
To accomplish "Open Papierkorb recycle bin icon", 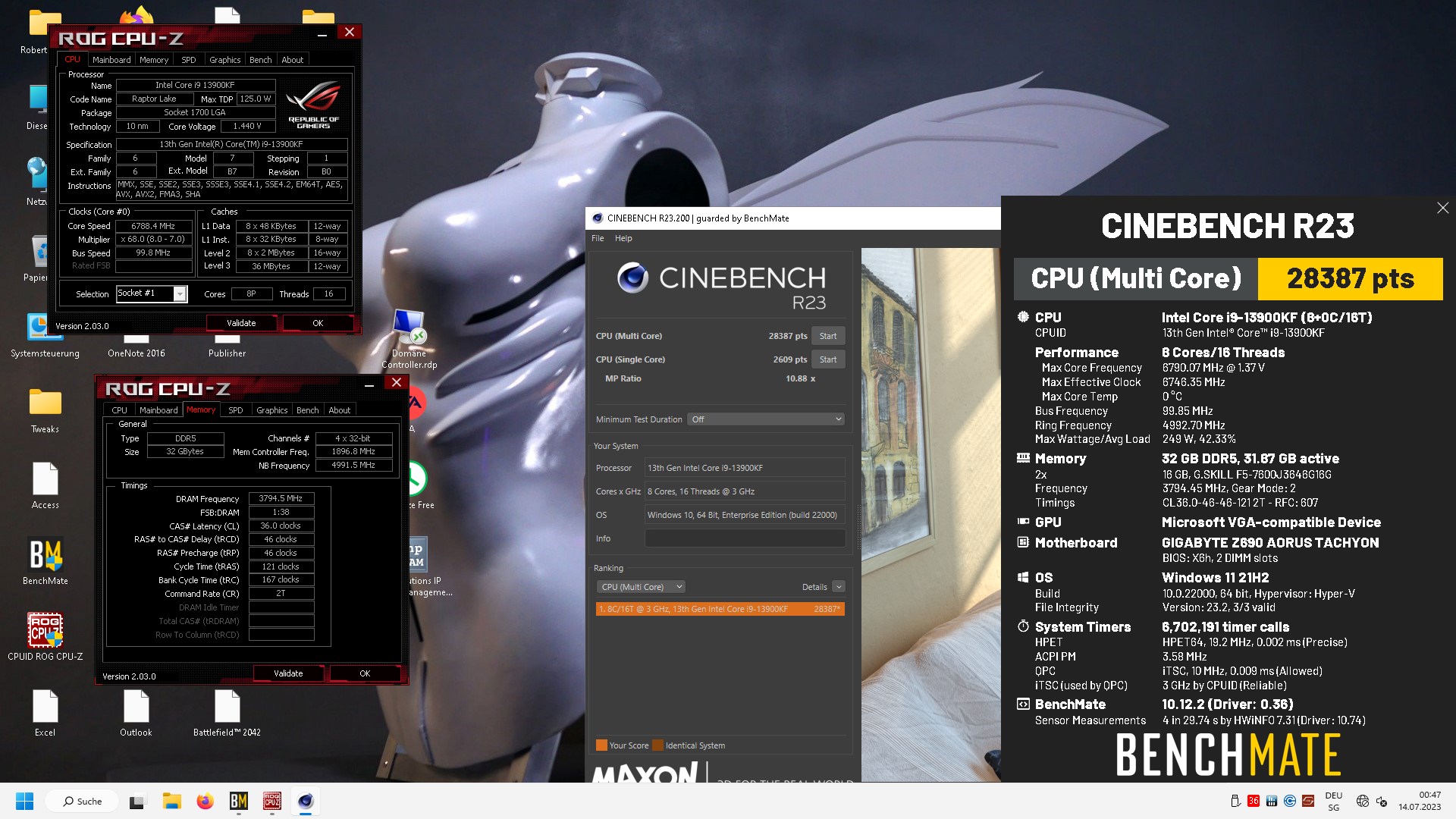I will pyautogui.click(x=36, y=258).
